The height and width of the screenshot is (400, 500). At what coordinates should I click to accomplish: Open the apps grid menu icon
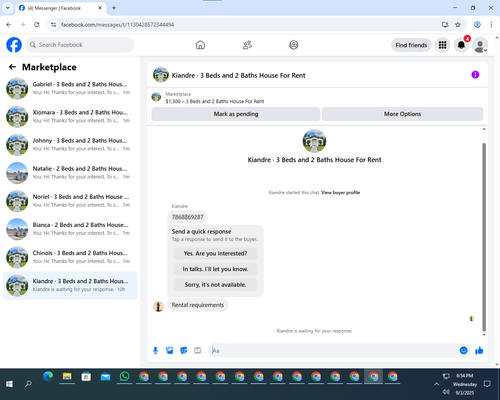pyautogui.click(x=442, y=45)
